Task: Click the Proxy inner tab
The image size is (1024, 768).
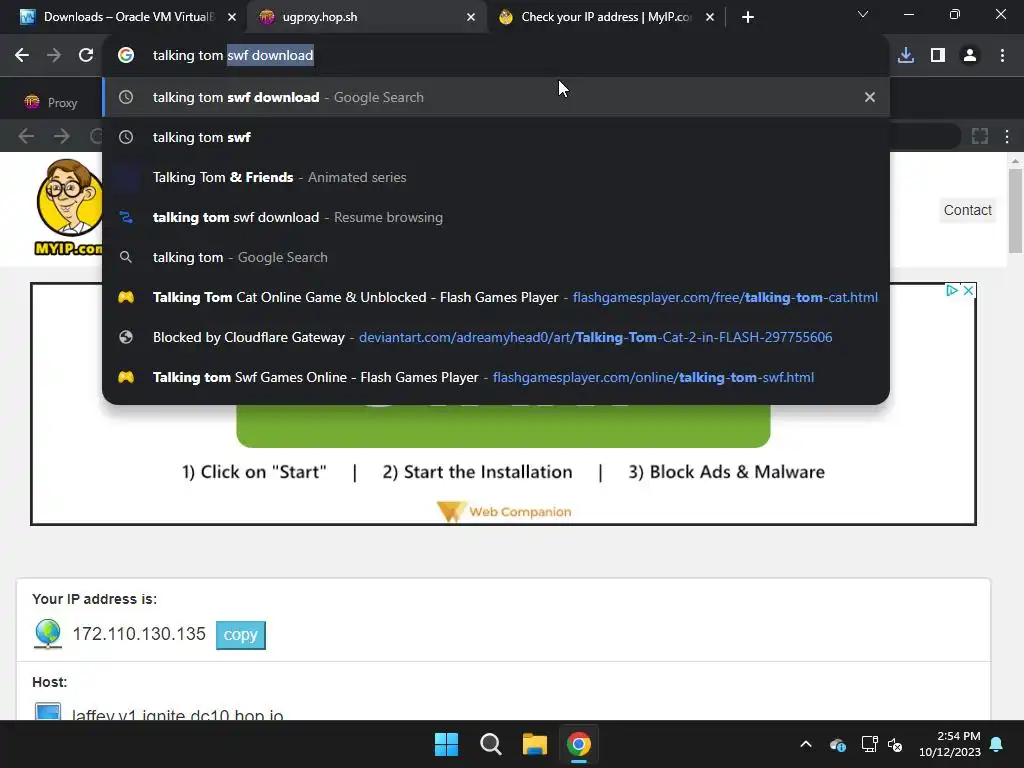Action: pyautogui.click(x=51, y=103)
